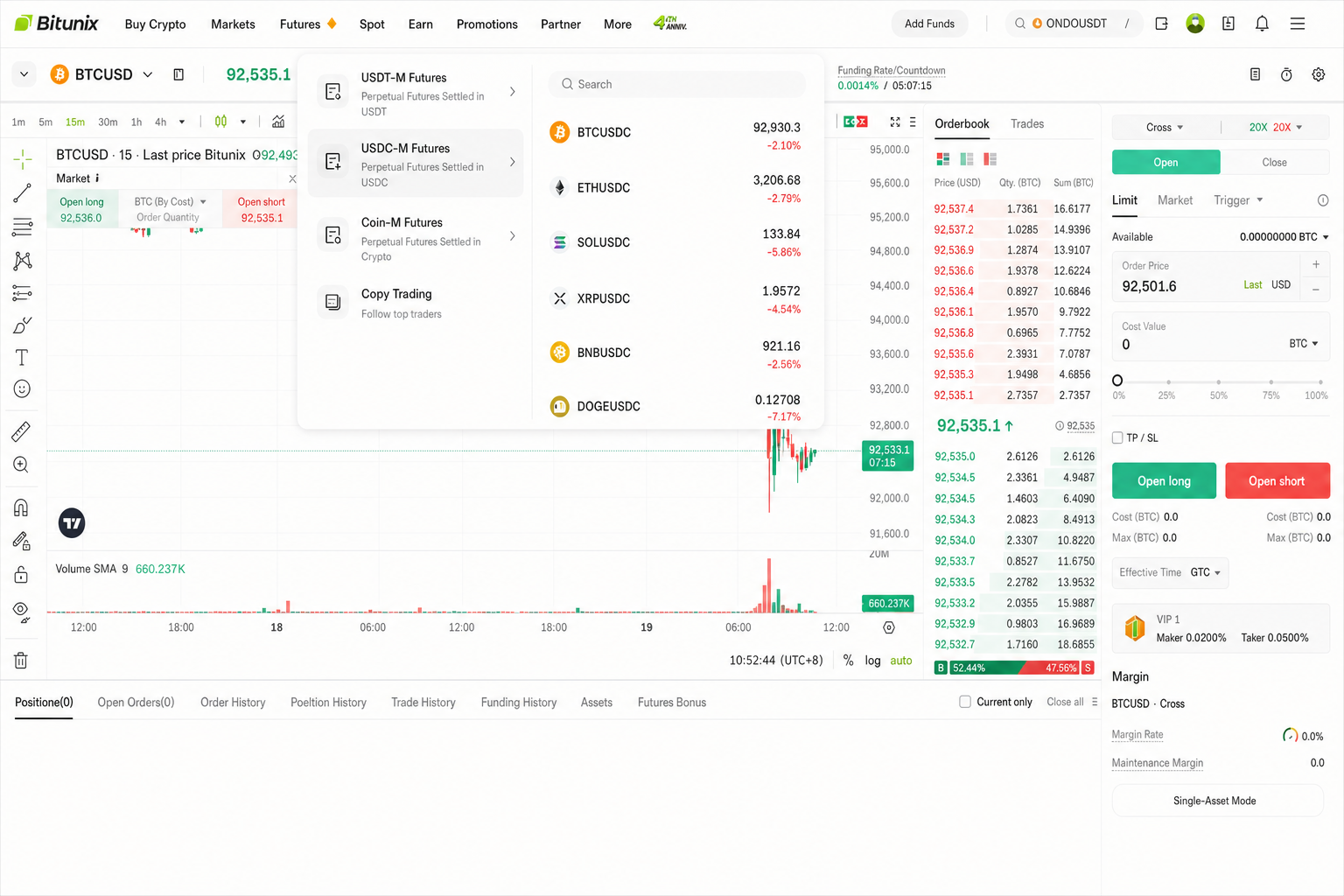Switch to the Market order tab
The height and width of the screenshot is (896, 1344).
coord(1175,200)
